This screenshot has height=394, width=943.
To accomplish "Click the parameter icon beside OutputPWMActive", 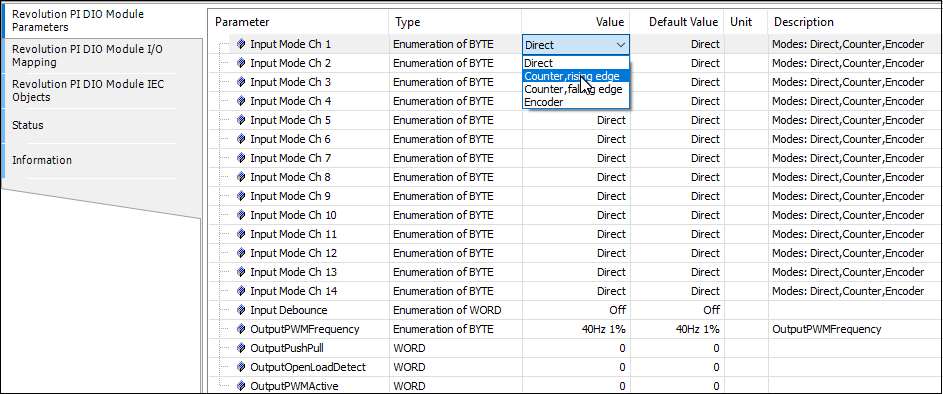I will tap(241, 386).
